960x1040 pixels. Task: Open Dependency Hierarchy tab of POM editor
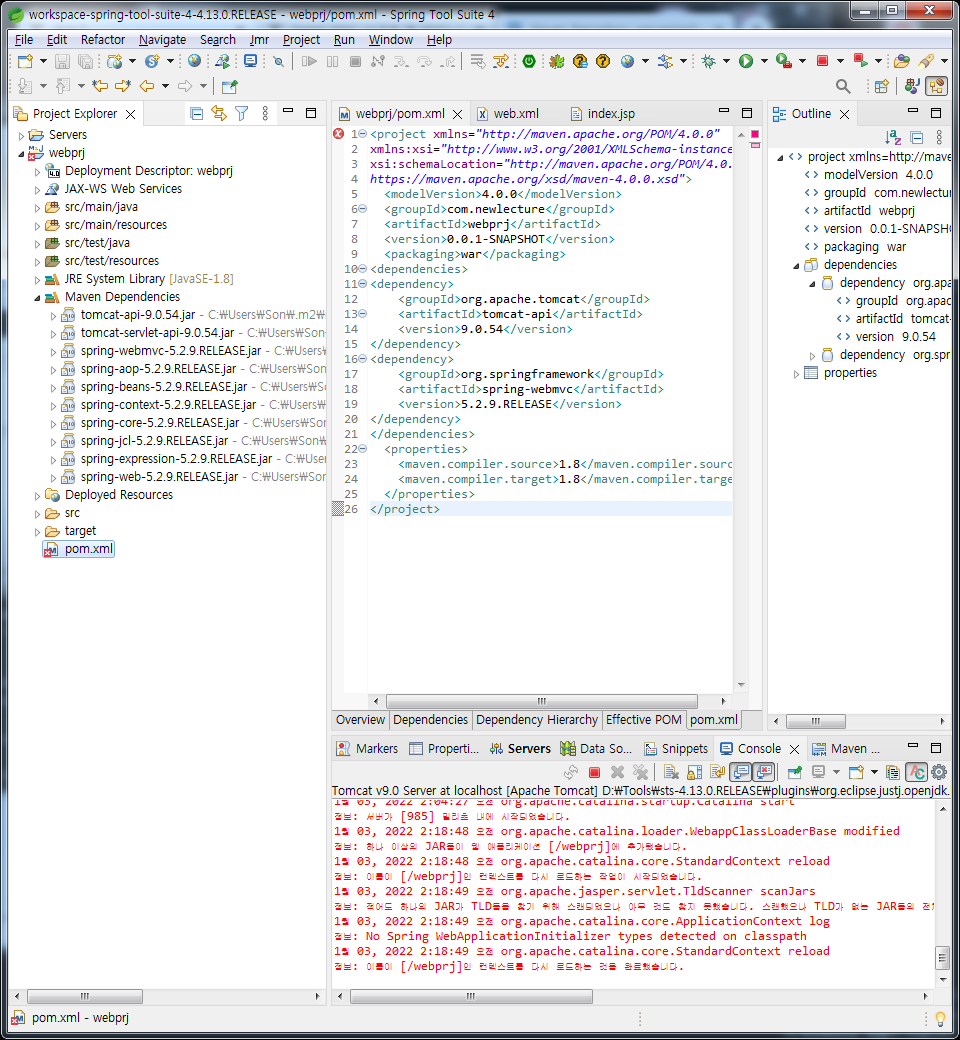537,720
